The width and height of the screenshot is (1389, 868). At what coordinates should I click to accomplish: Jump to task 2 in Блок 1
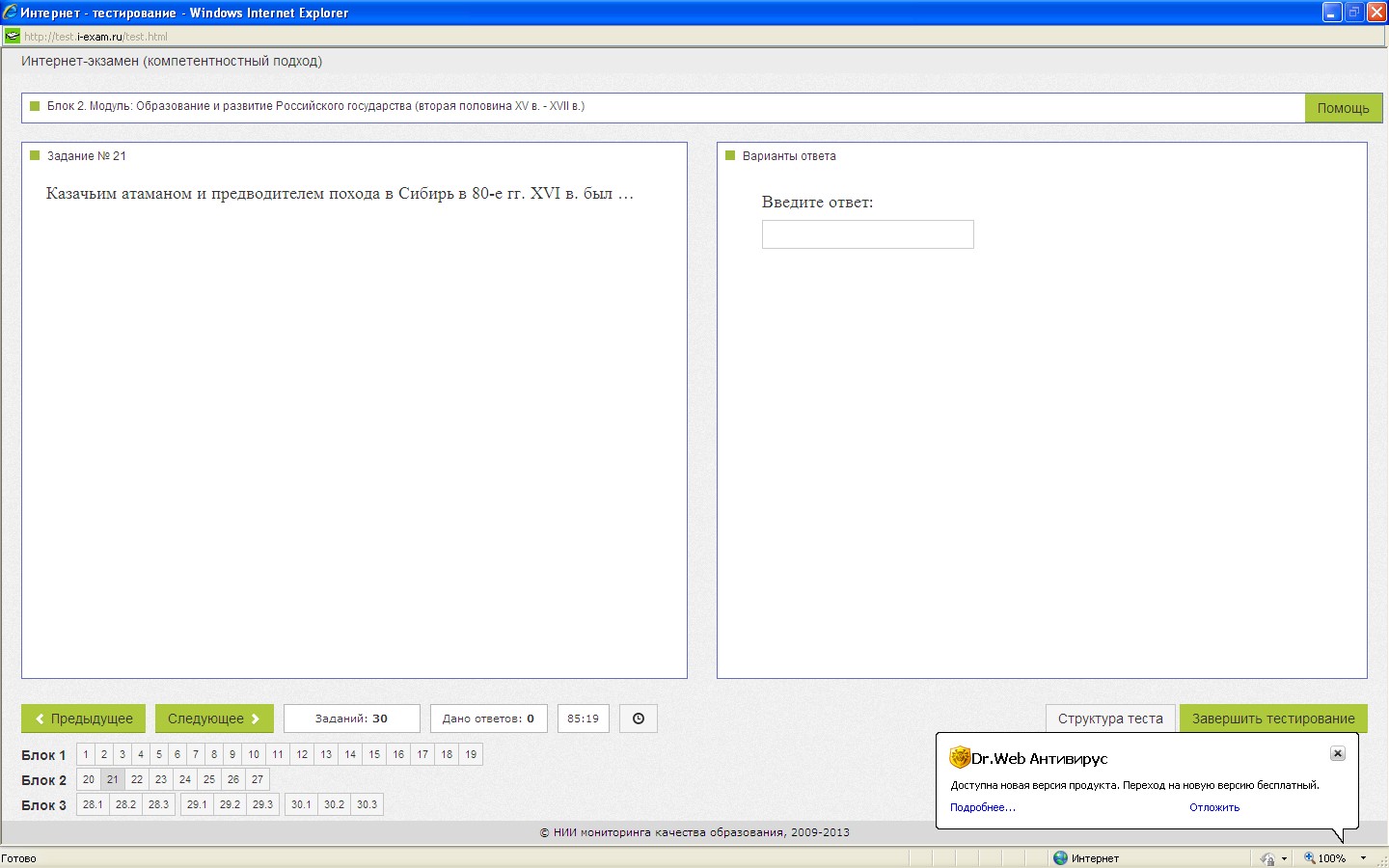pos(104,754)
